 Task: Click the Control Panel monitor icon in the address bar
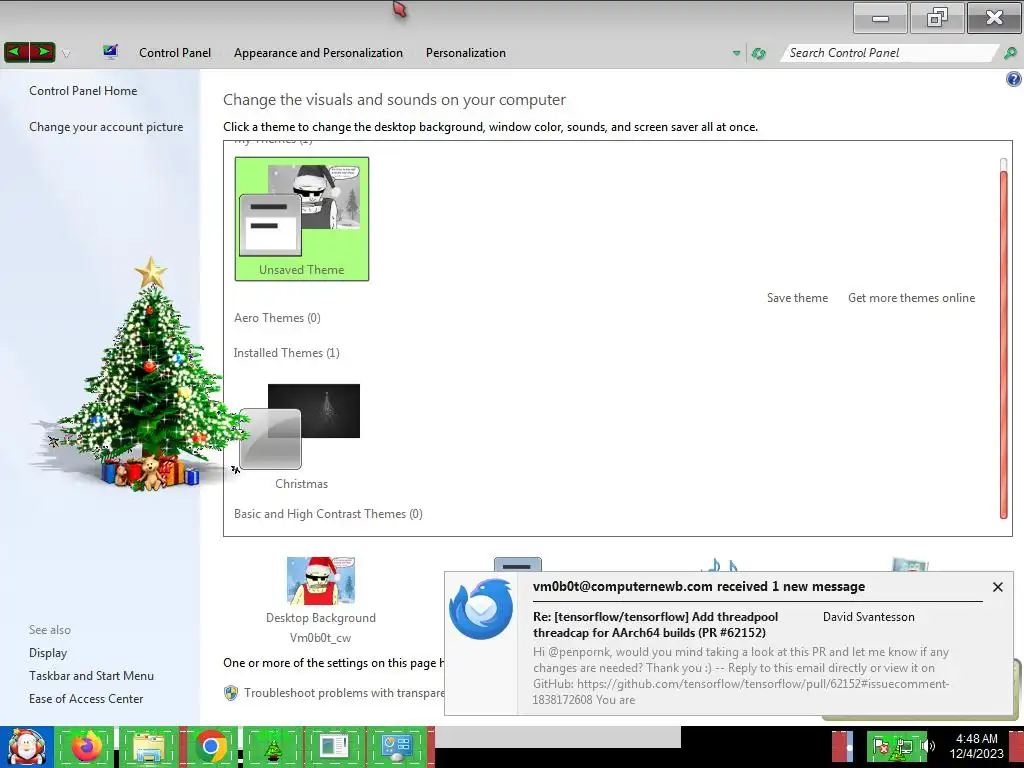[110, 52]
